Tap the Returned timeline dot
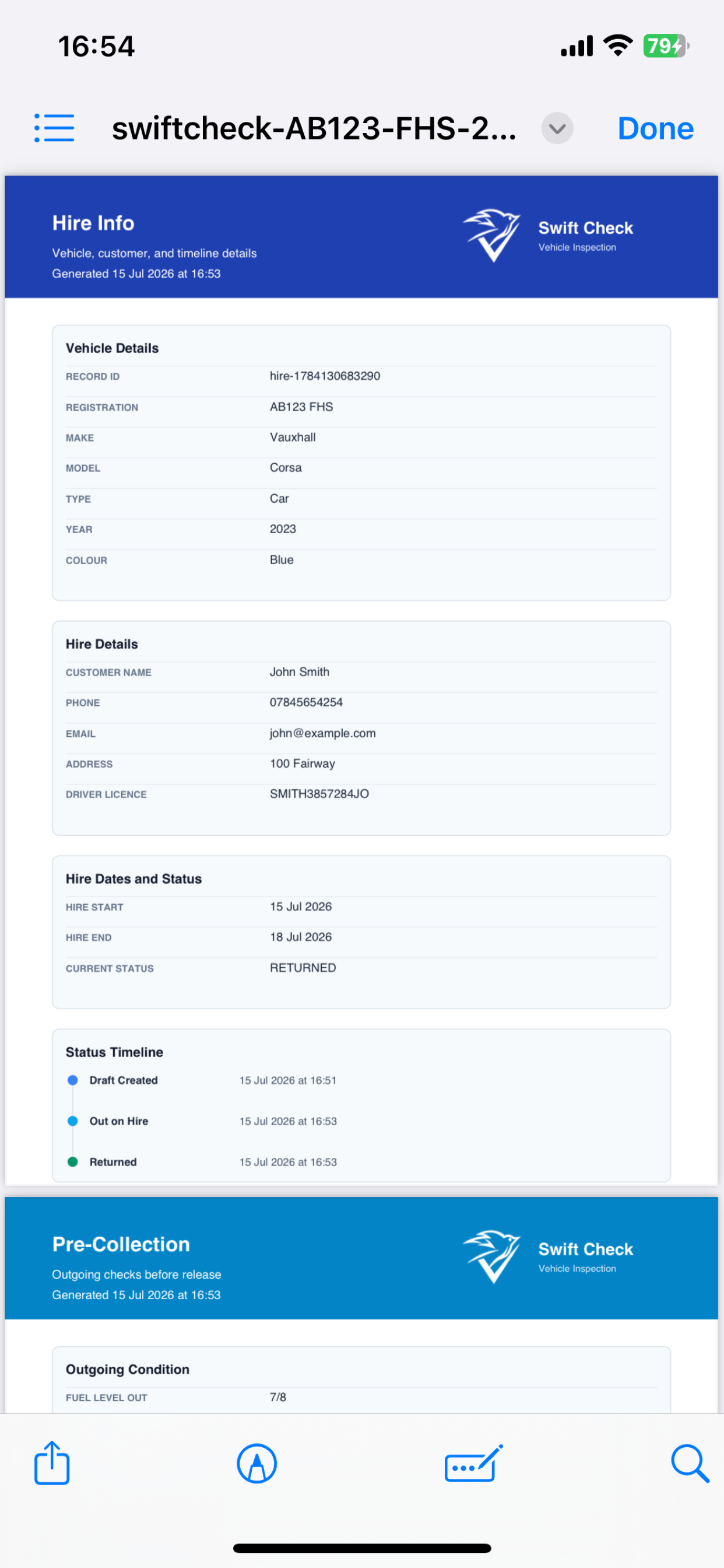724x1568 pixels. [x=72, y=1161]
